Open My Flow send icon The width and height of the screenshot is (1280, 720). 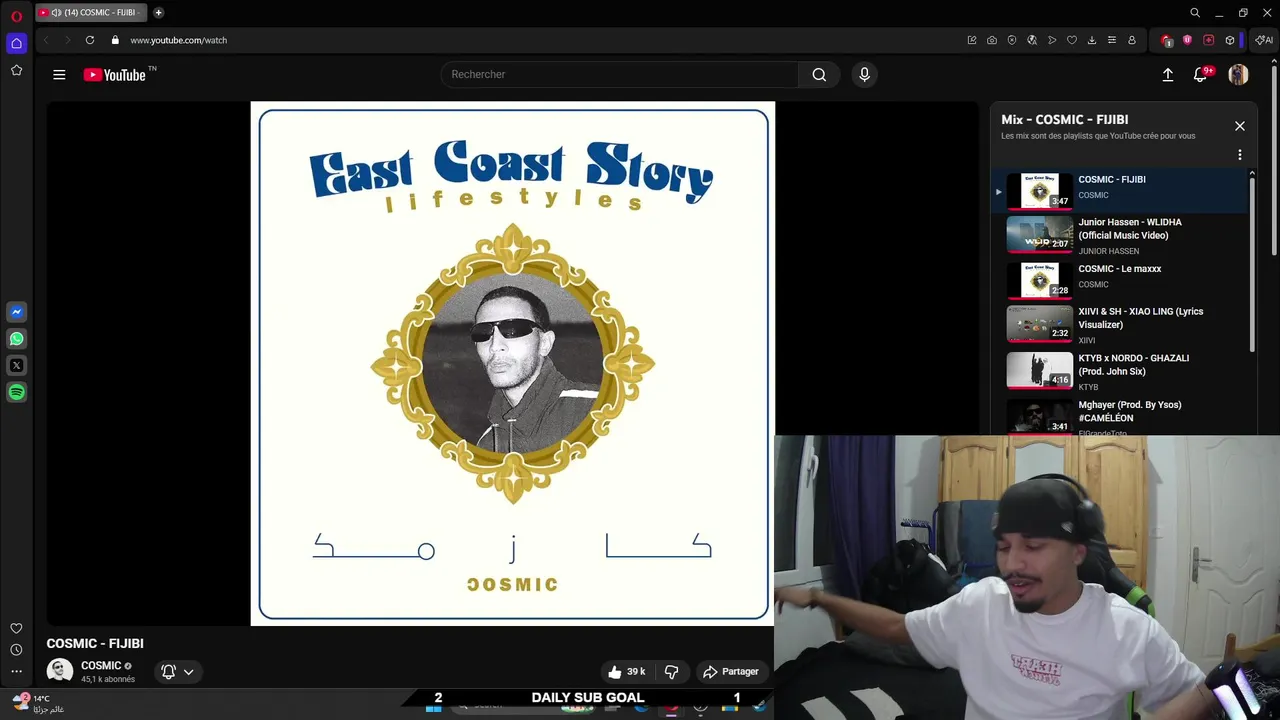pyautogui.click(x=1052, y=40)
